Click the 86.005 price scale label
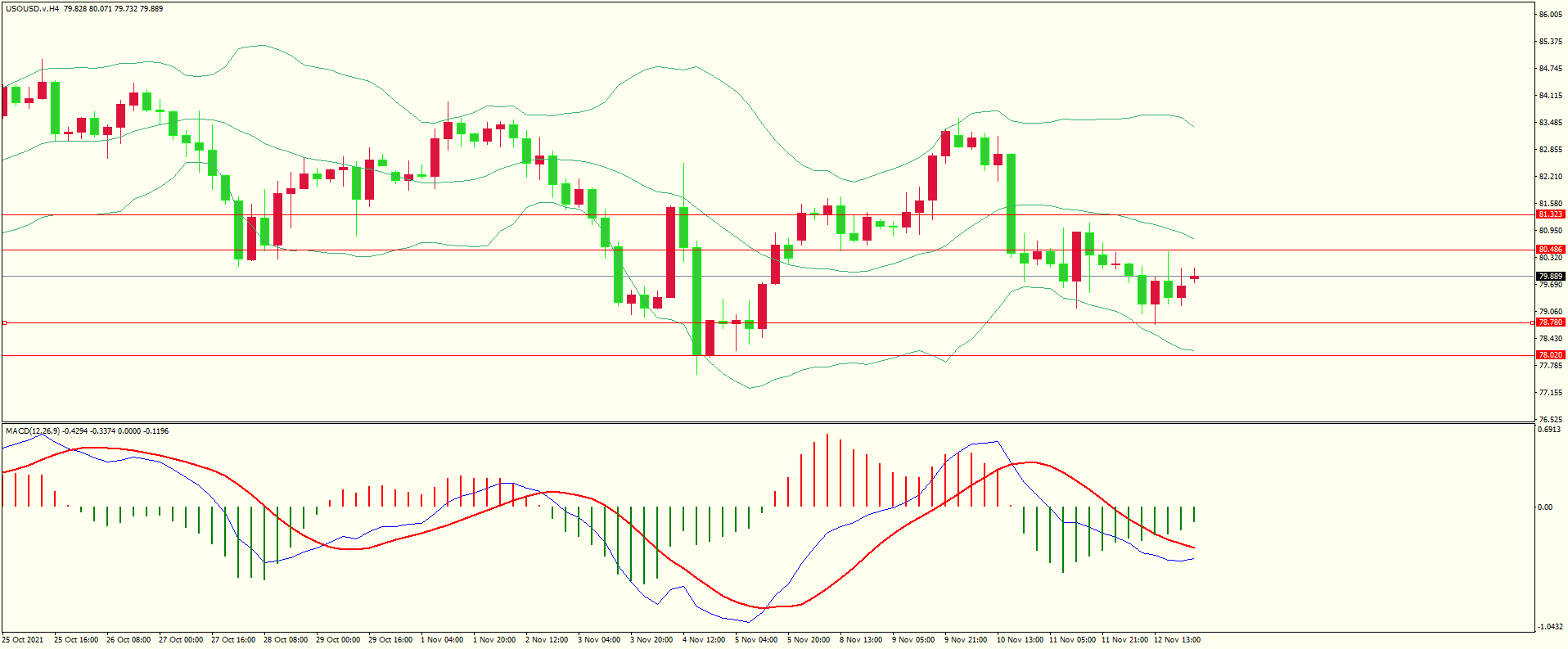The image size is (1568, 649). (1551, 15)
